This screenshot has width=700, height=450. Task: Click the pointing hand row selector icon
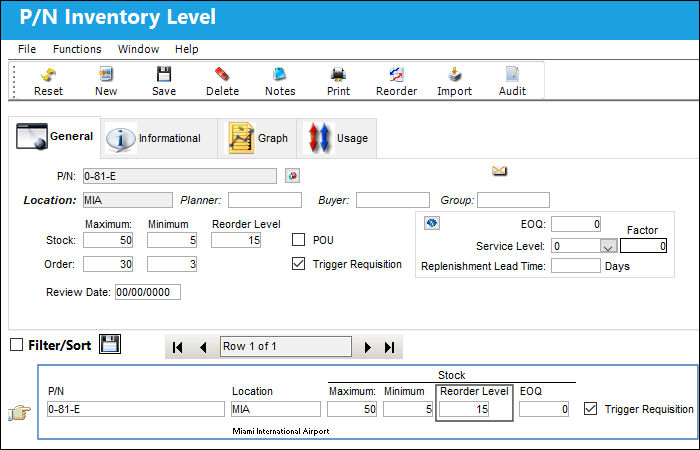(19, 412)
